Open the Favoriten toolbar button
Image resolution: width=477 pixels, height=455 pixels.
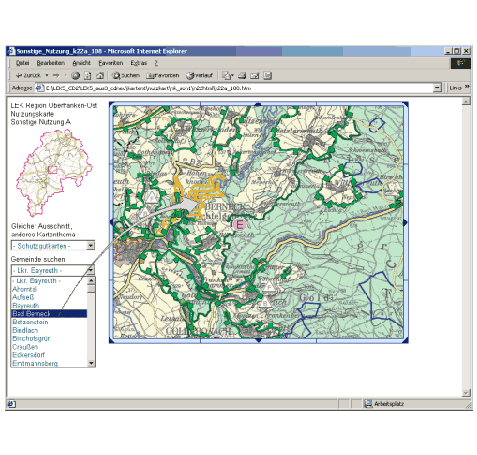pyautogui.click(x=163, y=76)
